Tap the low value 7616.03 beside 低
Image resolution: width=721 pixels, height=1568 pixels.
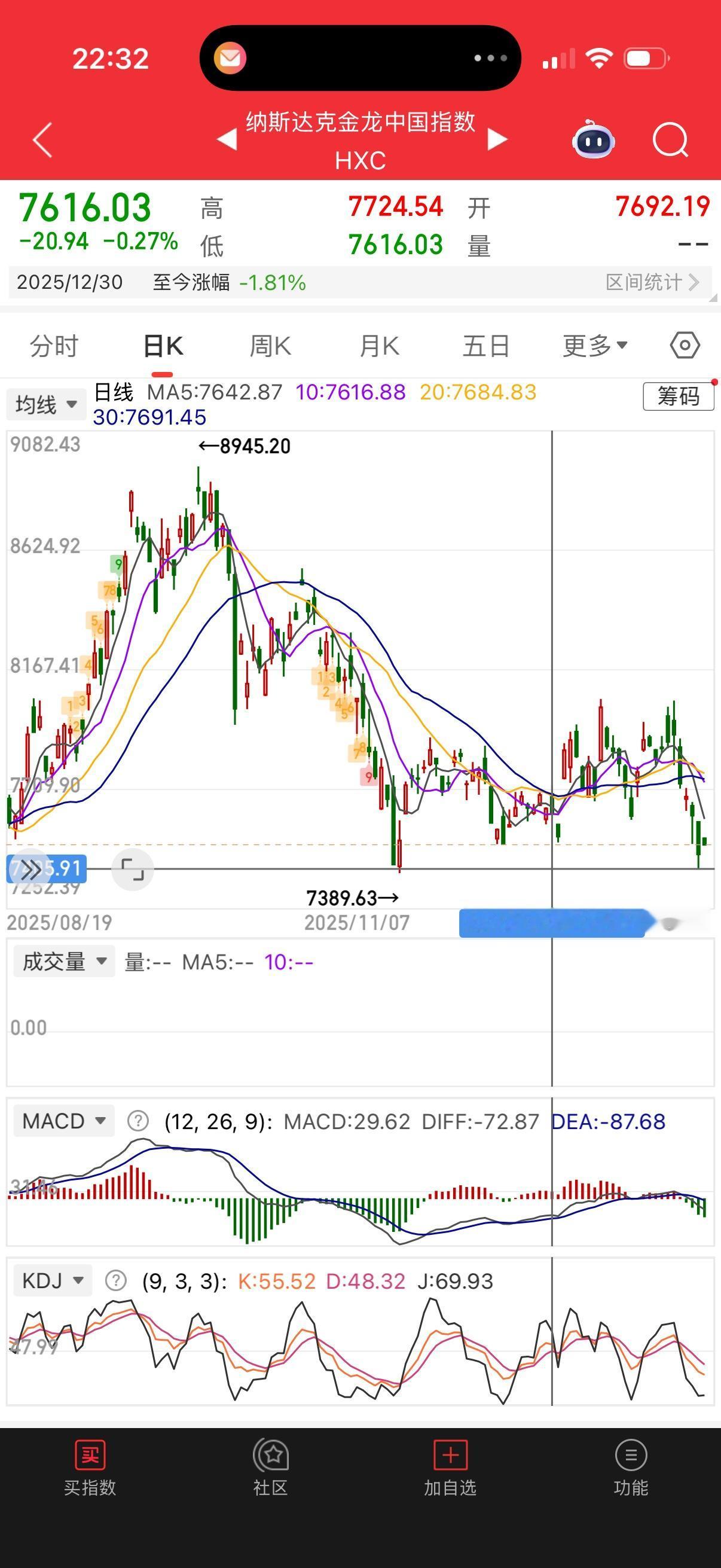pos(396,245)
